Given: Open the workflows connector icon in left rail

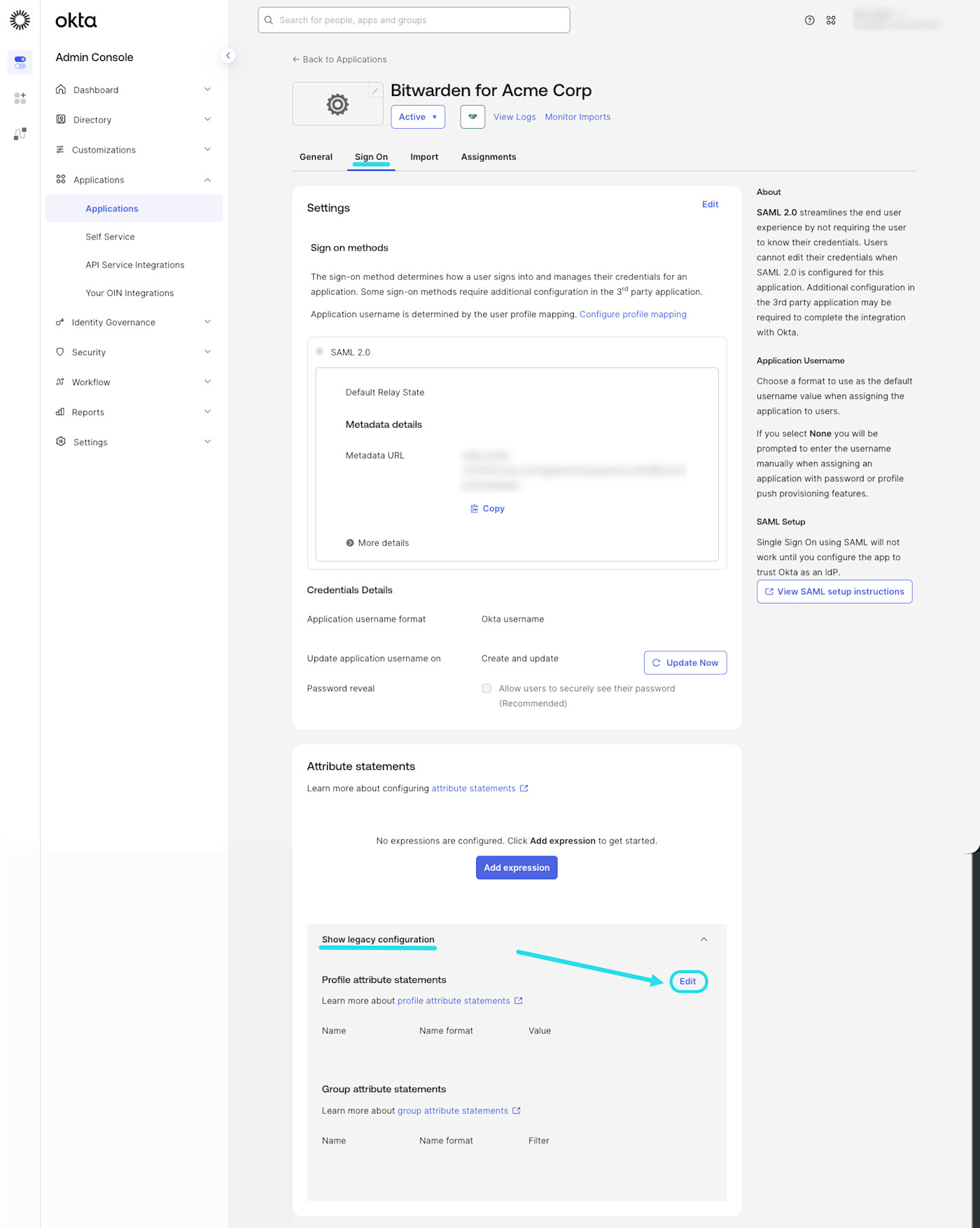Looking at the screenshot, I should click(x=20, y=133).
